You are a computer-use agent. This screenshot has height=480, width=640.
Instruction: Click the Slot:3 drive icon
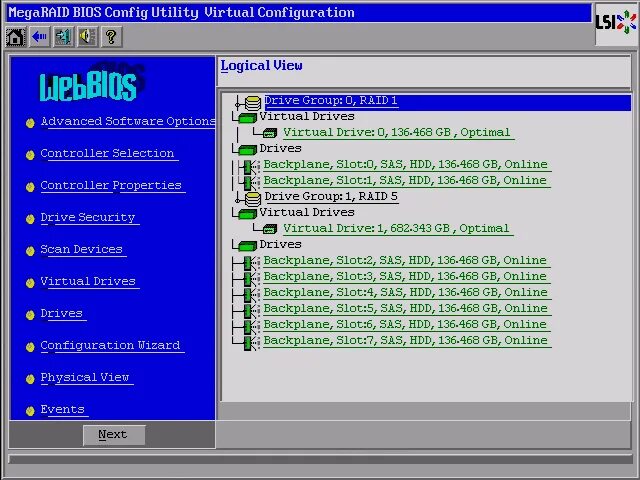coord(249,279)
